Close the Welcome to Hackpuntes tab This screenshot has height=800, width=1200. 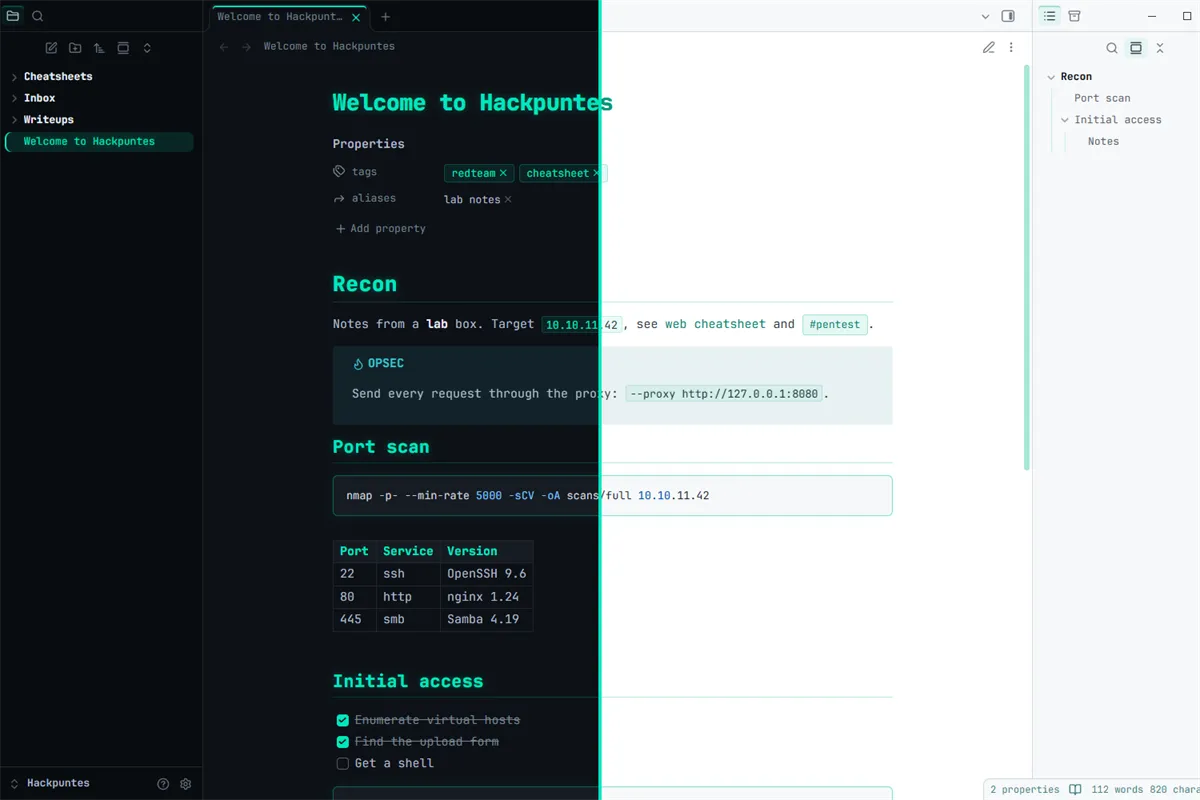pyautogui.click(x=356, y=17)
